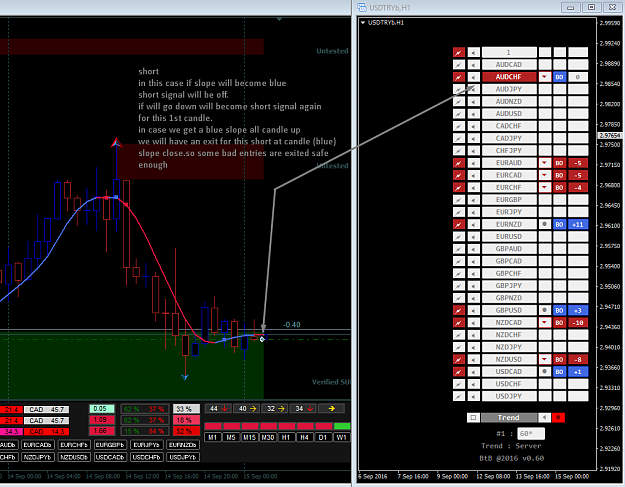This screenshot has width=625, height=487.
Task: Click the EURCADb symbol button
Action: (37, 445)
